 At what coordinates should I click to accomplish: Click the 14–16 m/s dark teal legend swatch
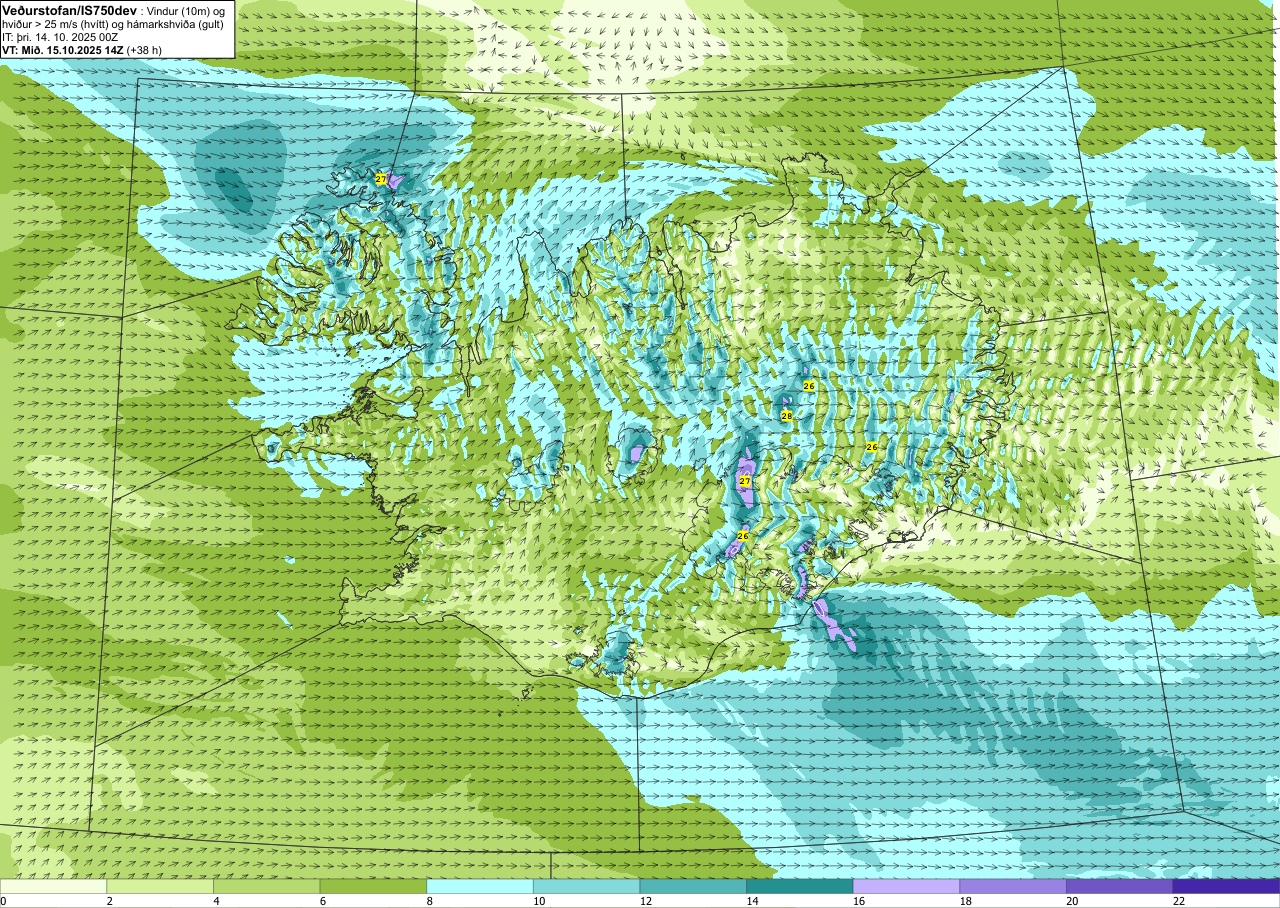click(800, 886)
